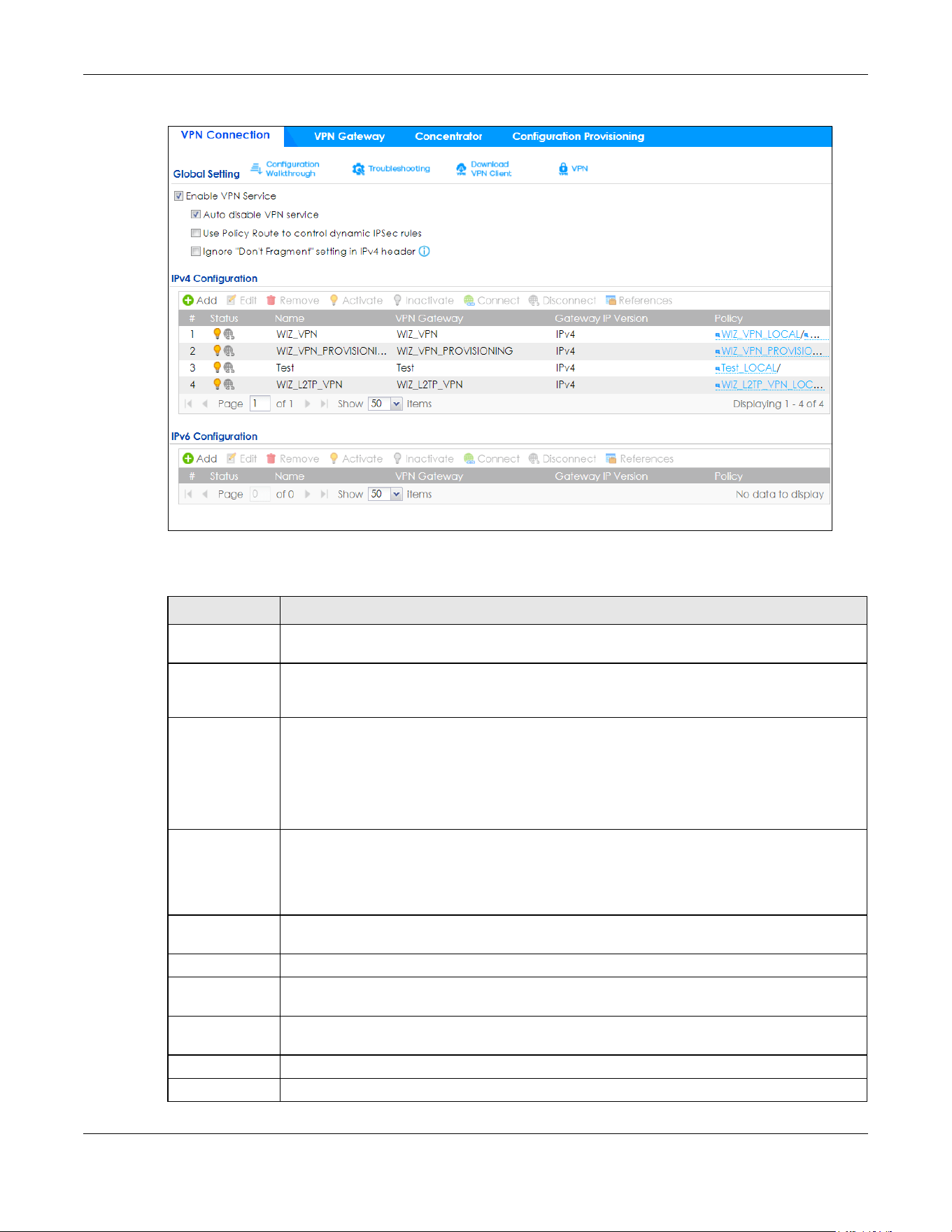Click the IPv4 Activate bulb icon
Screen dimensions: 952x1232
(334, 300)
